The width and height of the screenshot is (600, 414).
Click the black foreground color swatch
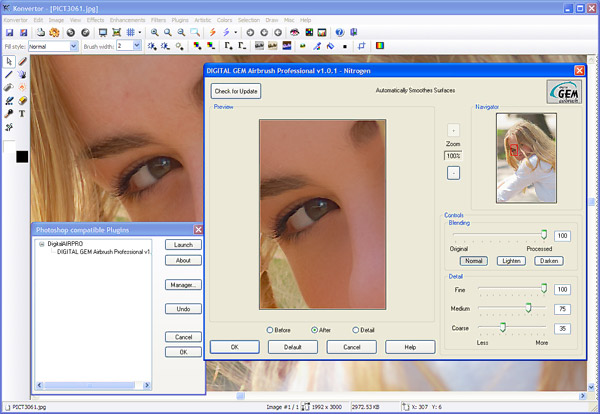[x=21, y=157]
